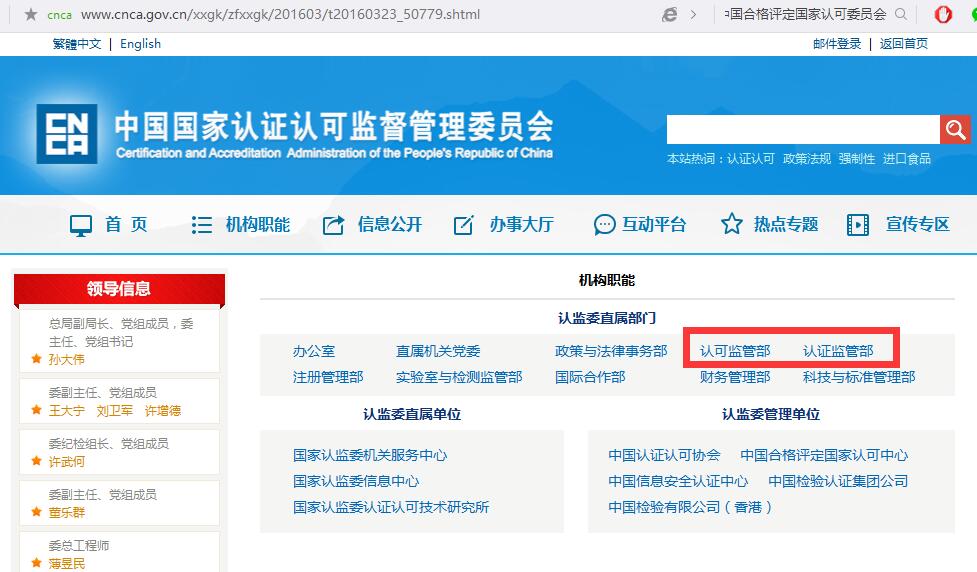Open 国家认监委机关服务中心 link
Screen dimensions: 977x572
pyautogui.click(x=370, y=455)
